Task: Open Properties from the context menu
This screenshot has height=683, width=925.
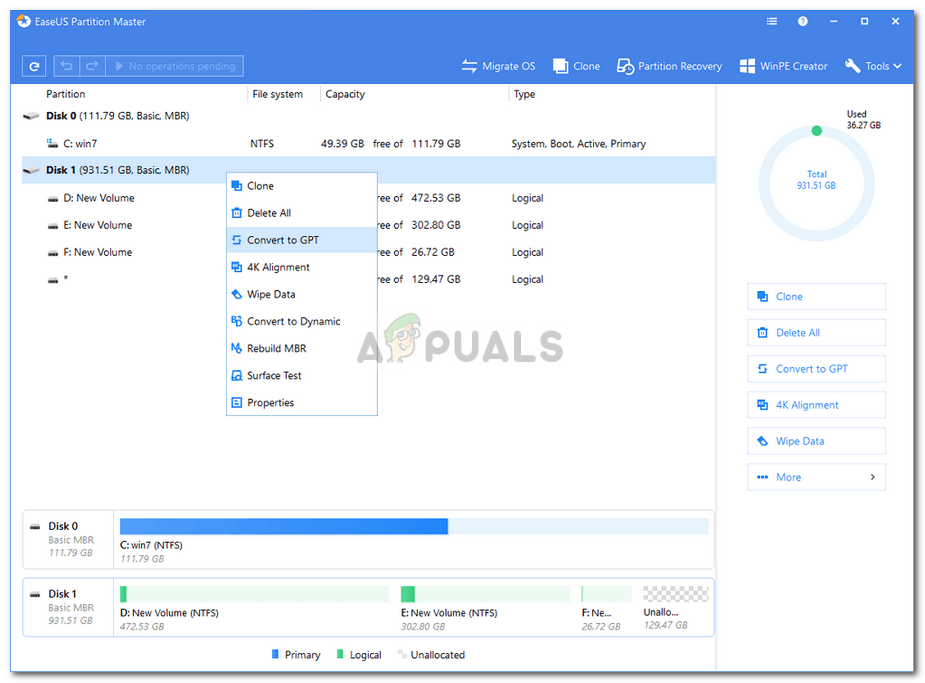Action: (x=301, y=403)
